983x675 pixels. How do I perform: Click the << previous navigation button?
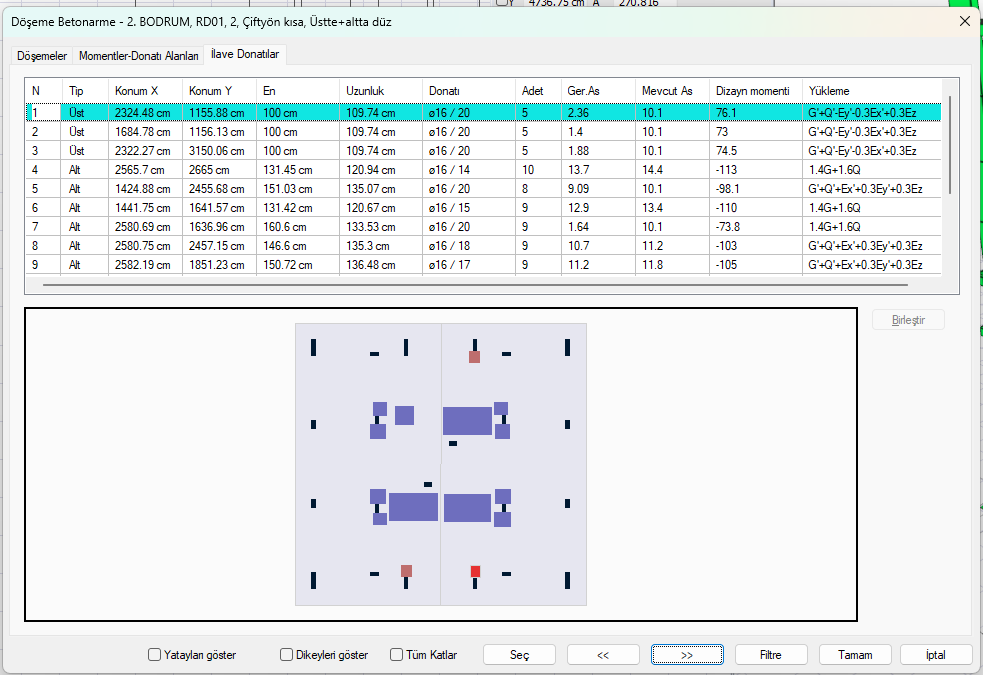[x=603, y=654]
